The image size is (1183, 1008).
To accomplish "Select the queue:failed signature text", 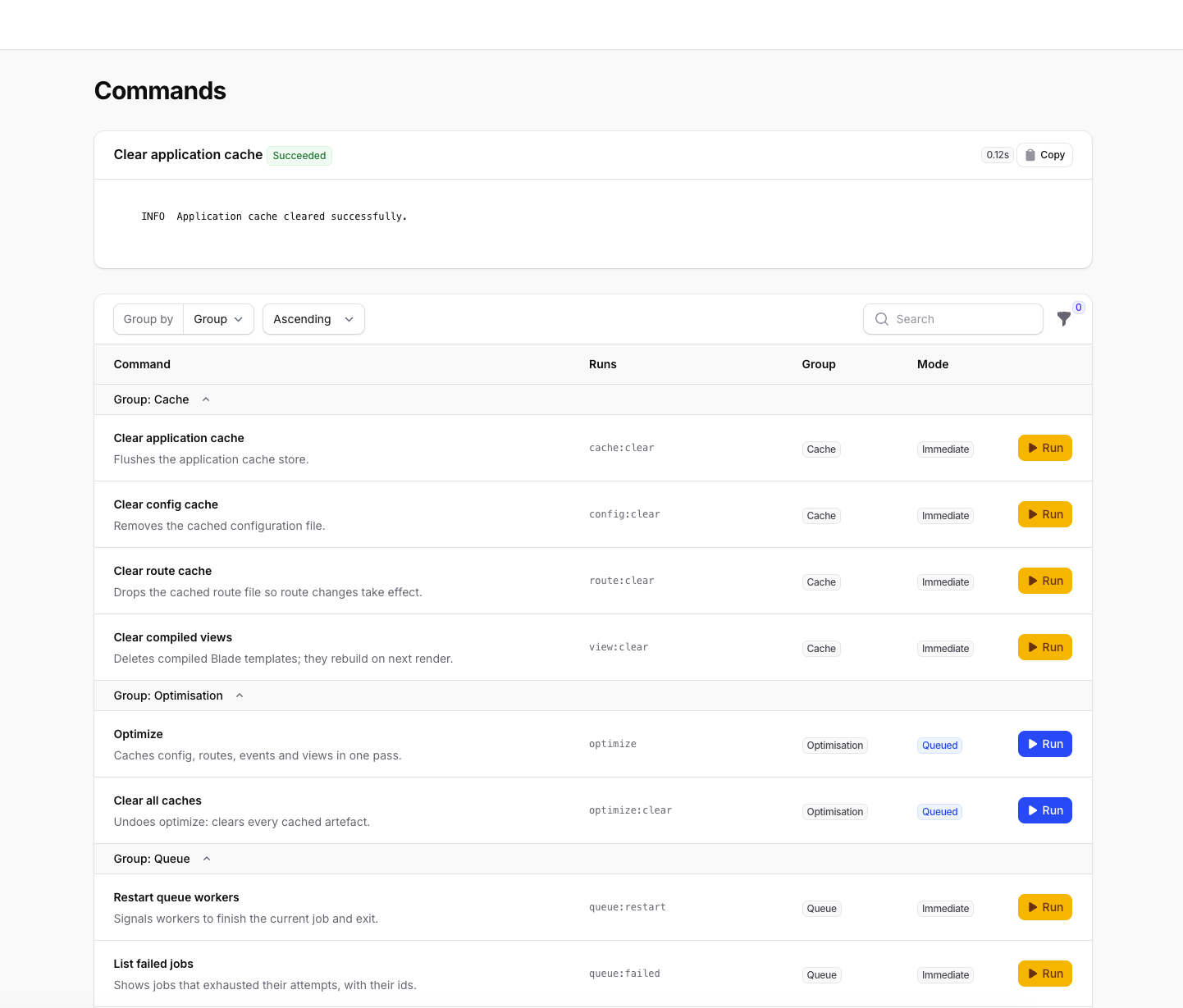I will click(624, 974).
